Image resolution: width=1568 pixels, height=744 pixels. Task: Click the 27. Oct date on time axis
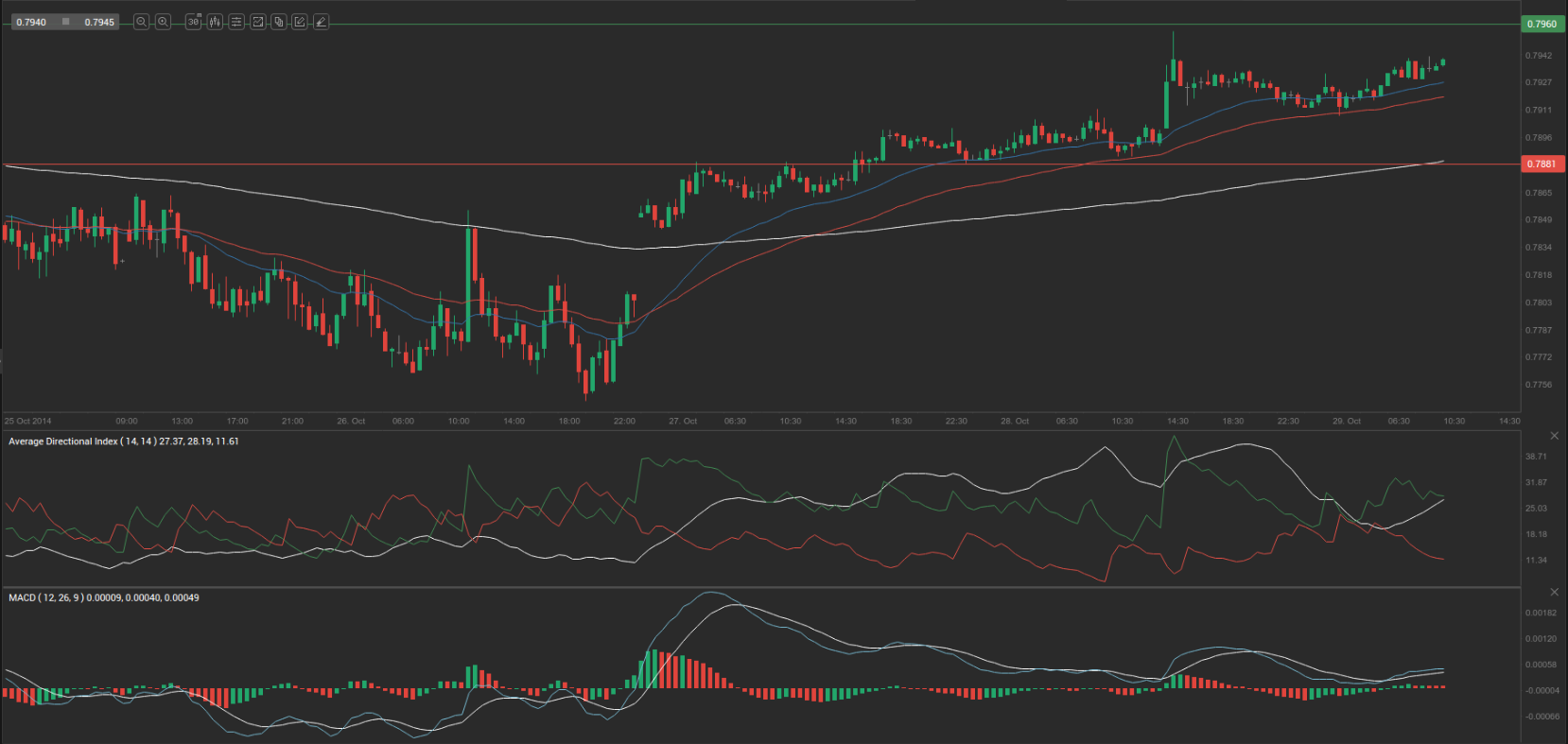tap(682, 421)
